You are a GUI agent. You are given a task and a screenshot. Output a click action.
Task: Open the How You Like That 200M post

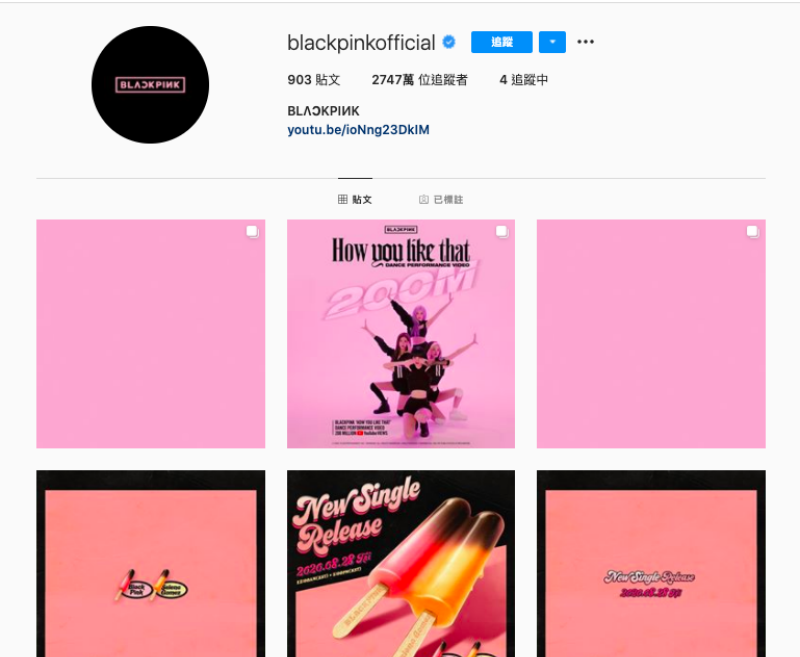[401, 334]
